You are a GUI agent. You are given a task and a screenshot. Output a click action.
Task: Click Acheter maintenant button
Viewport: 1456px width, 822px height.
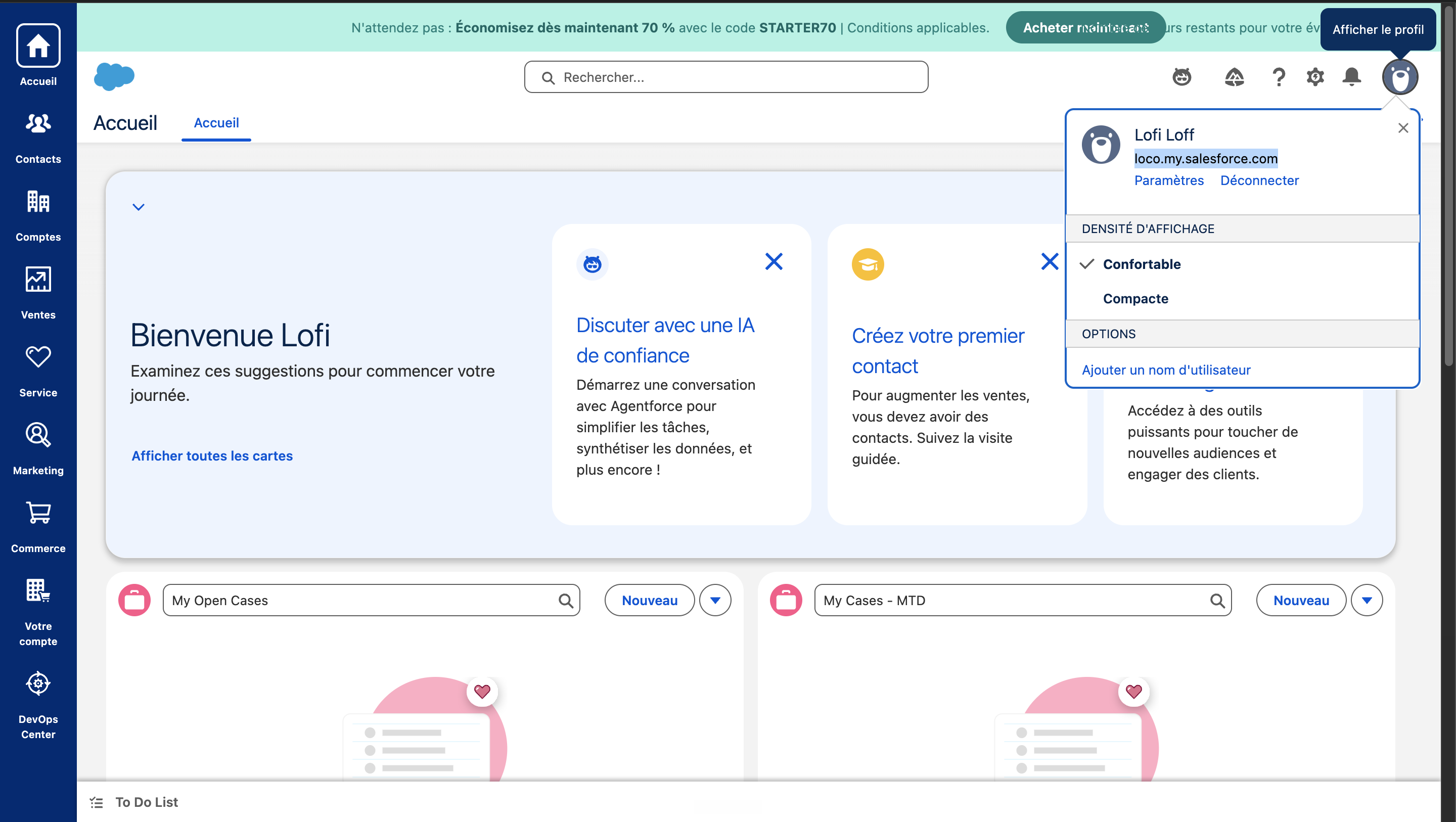point(1085,27)
